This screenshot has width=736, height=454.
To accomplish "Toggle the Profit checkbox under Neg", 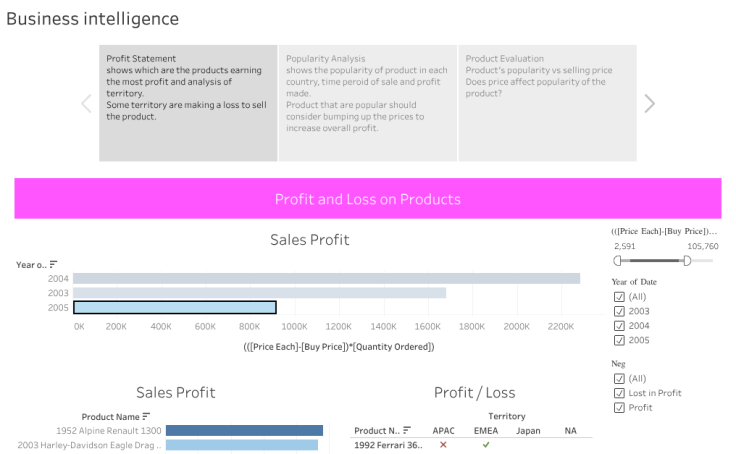I will [x=619, y=407].
